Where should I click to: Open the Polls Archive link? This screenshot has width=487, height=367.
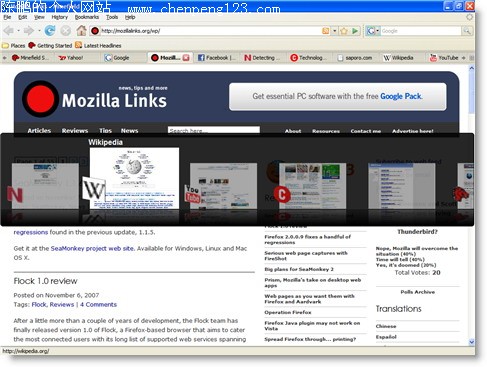coord(417,292)
